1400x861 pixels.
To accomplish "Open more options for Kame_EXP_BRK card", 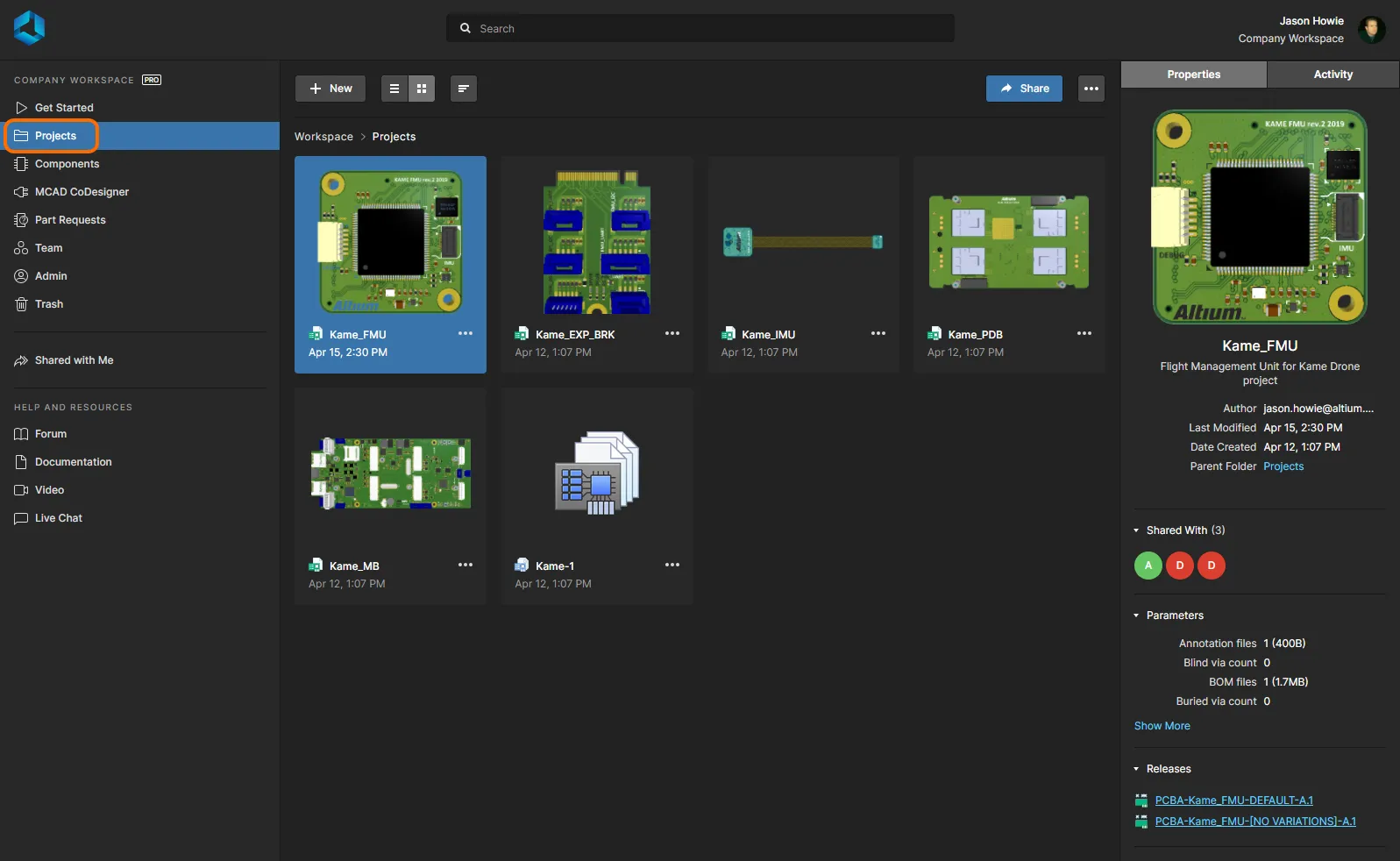I will click(672, 333).
